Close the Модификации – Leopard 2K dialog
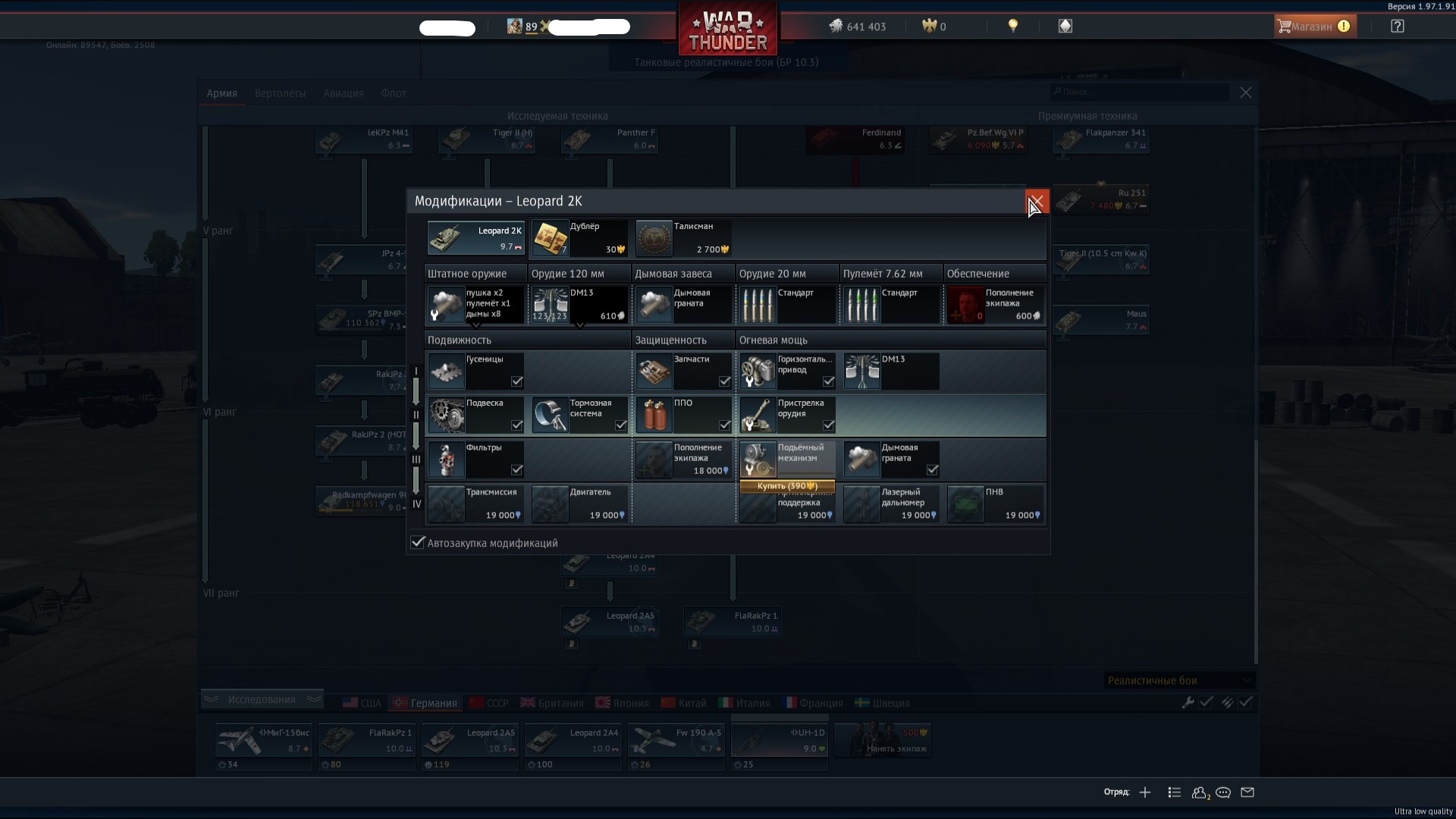The width and height of the screenshot is (1456, 819). click(x=1037, y=201)
